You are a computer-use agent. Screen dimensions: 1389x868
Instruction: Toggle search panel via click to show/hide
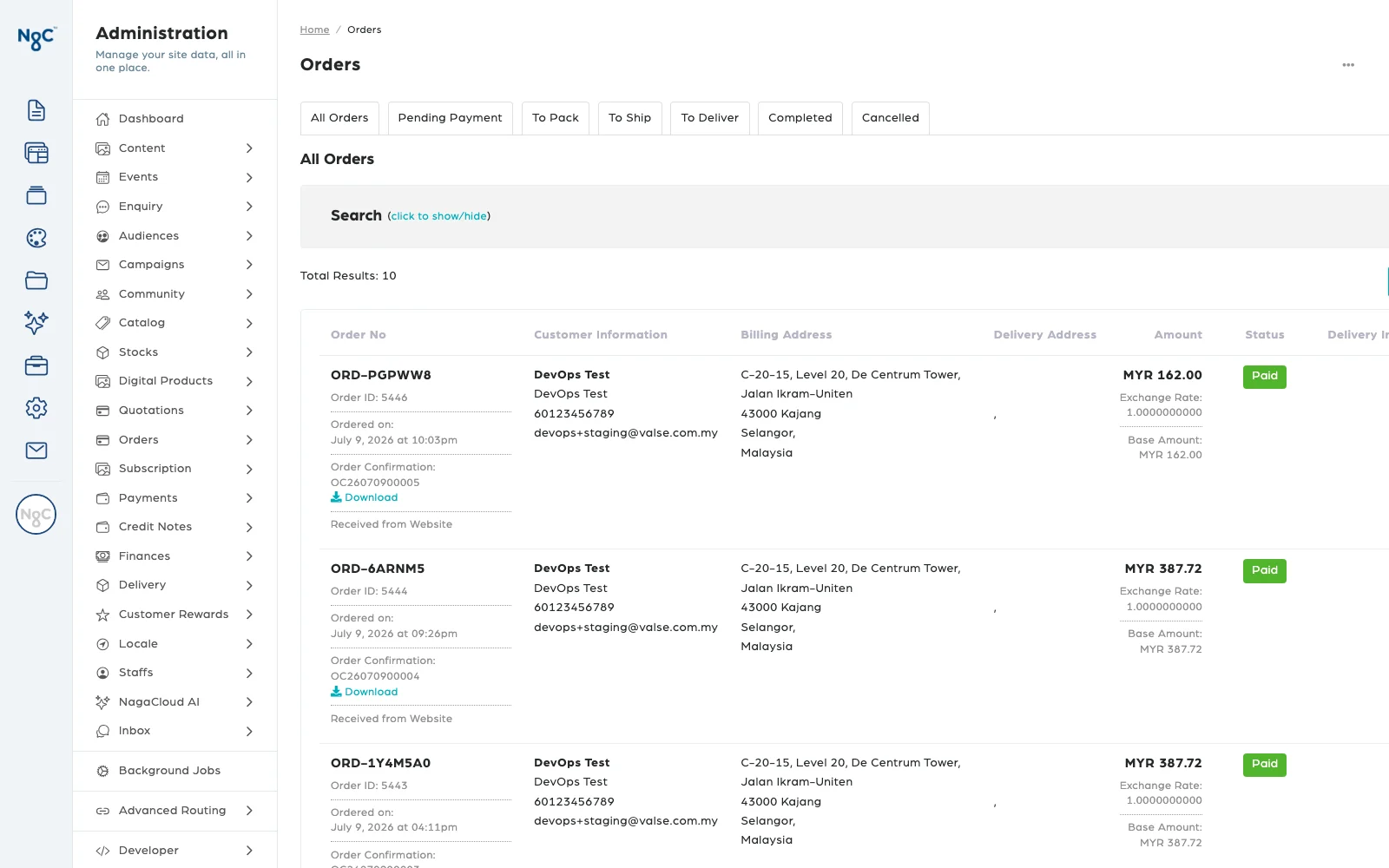pyautogui.click(x=439, y=216)
